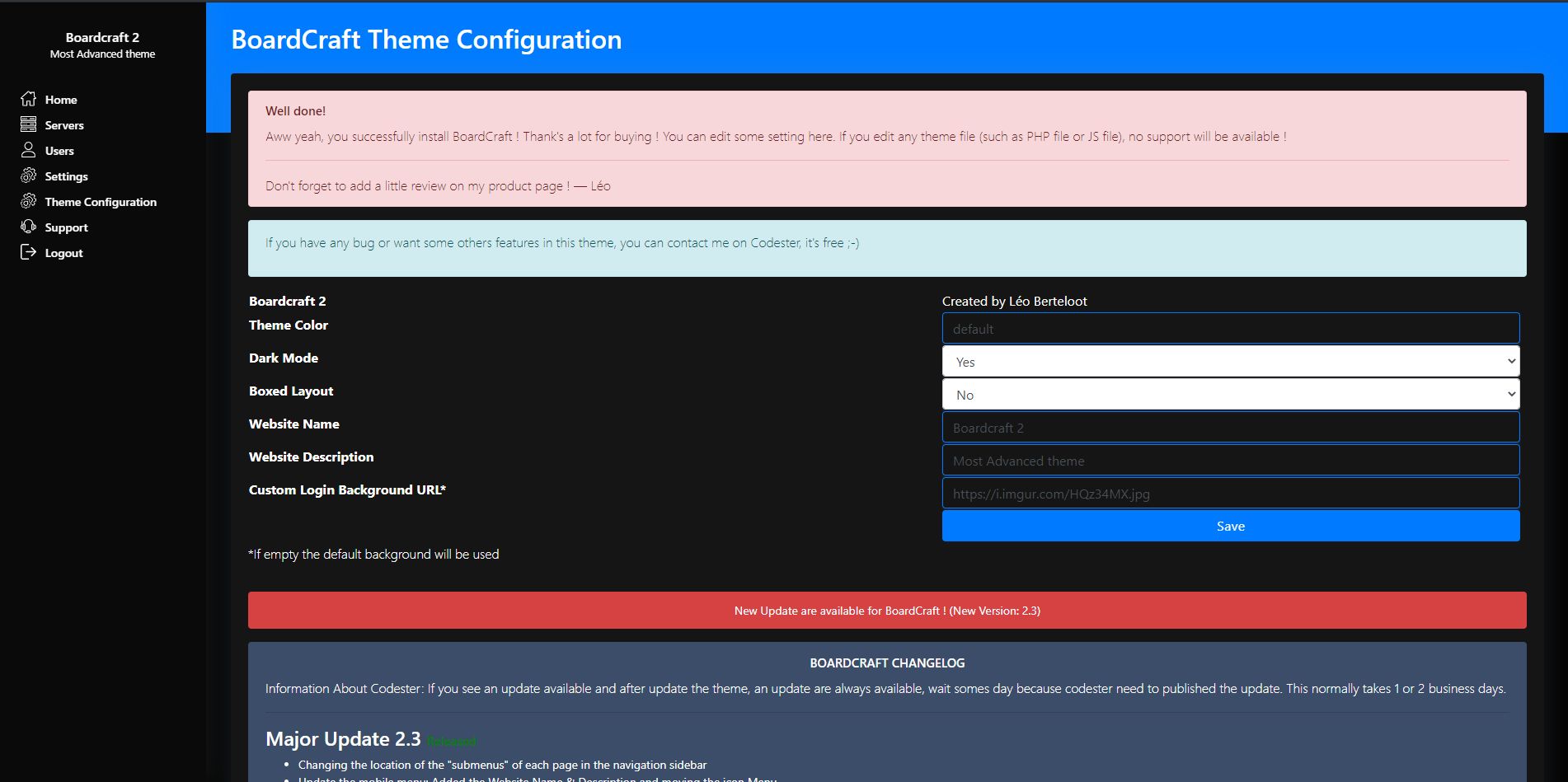Click the Servers rack icon
This screenshot has width=1568, height=782.
pos(28,124)
